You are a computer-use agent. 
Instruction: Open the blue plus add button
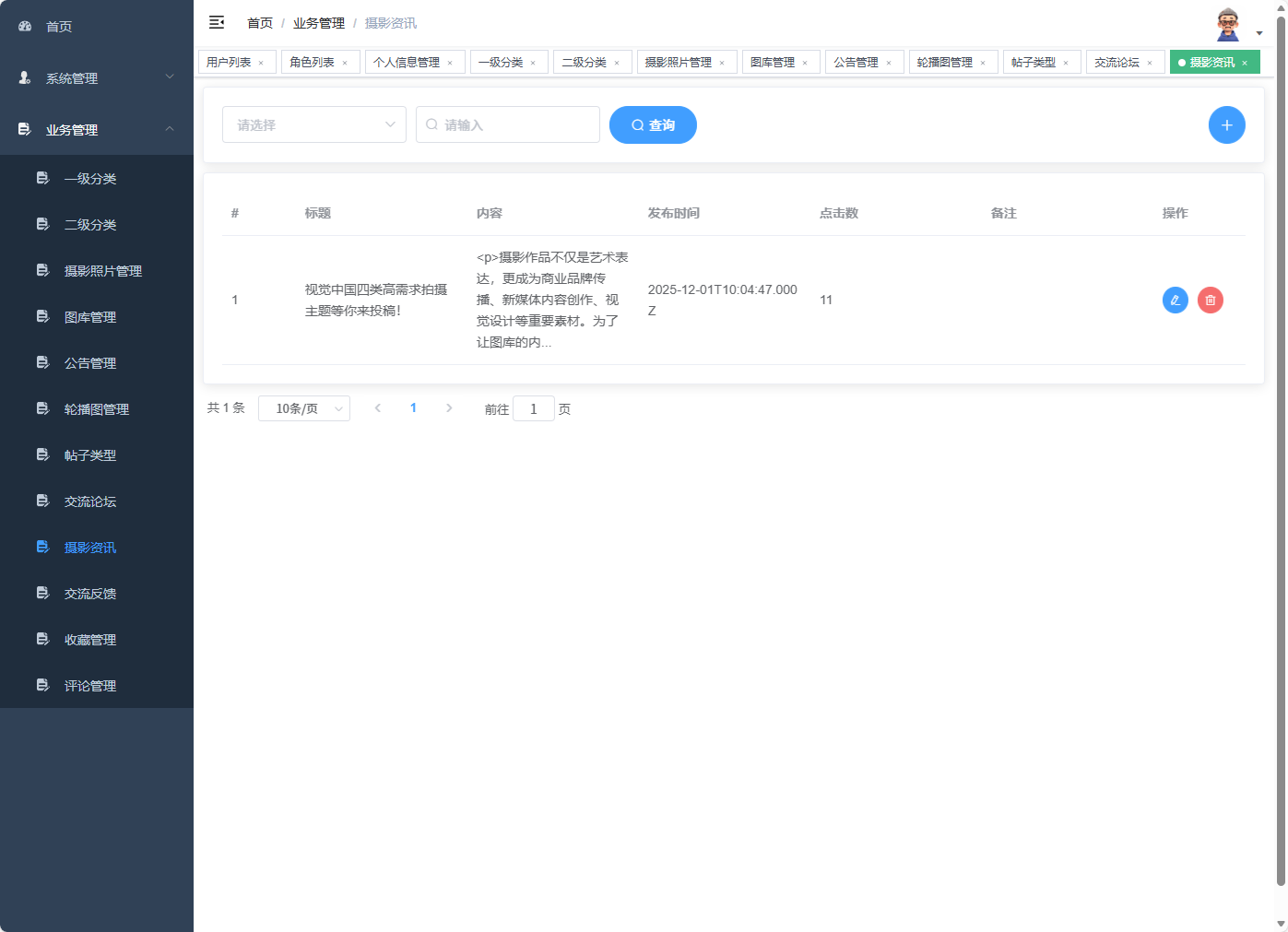[1226, 124]
